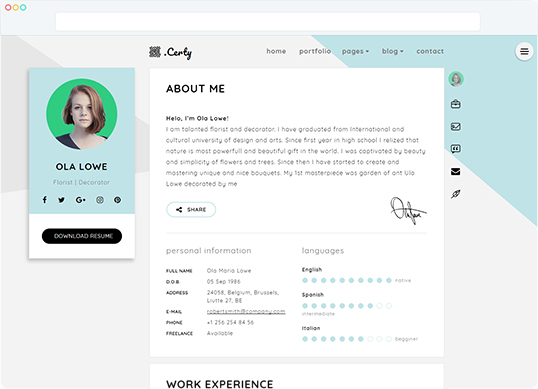Select the briefcase icon in side navigation
The width and height of the screenshot is (538, 389).
click(456, 104)
